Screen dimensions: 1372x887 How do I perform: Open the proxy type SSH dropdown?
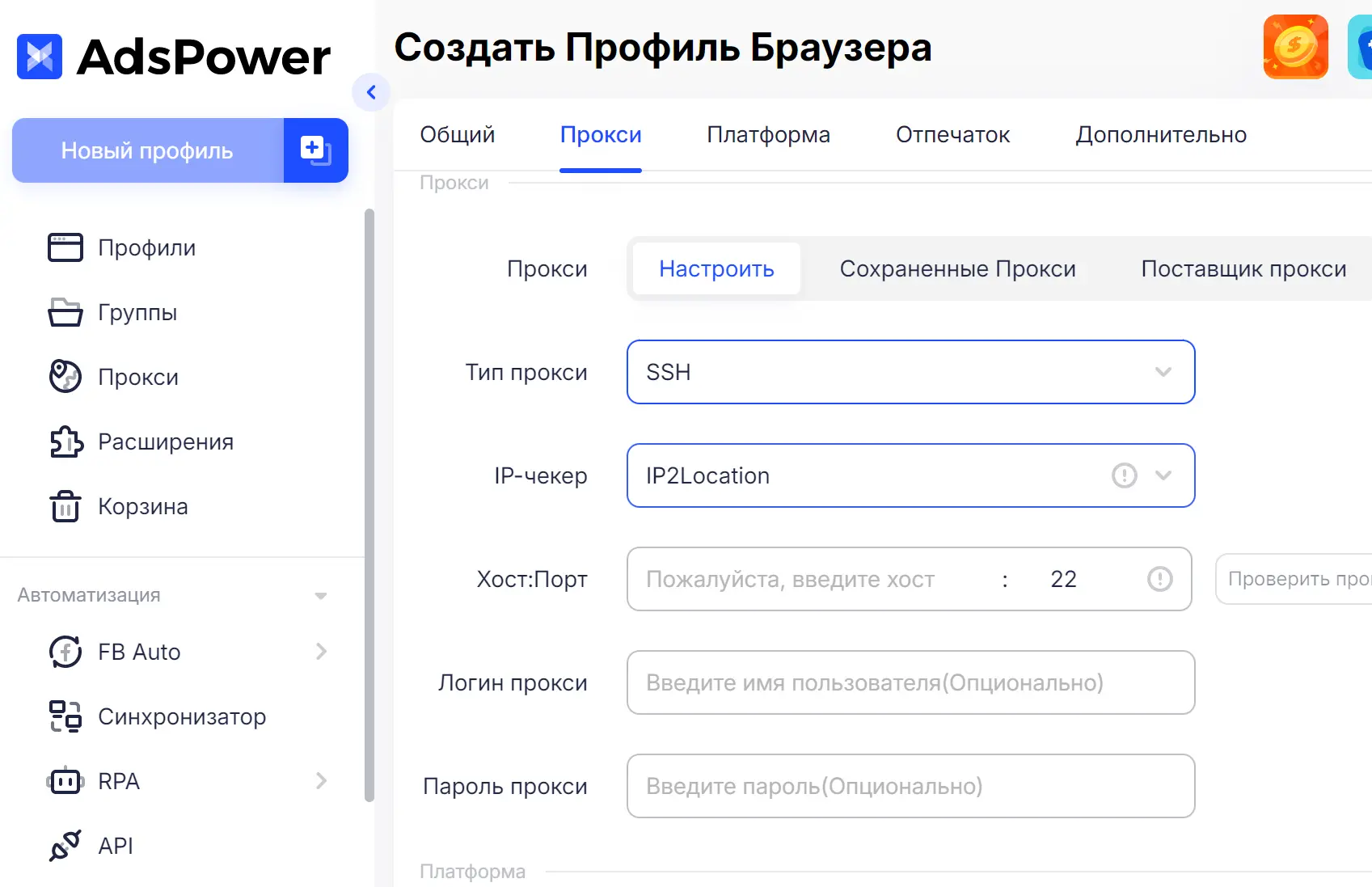click(x=910, y=372)
